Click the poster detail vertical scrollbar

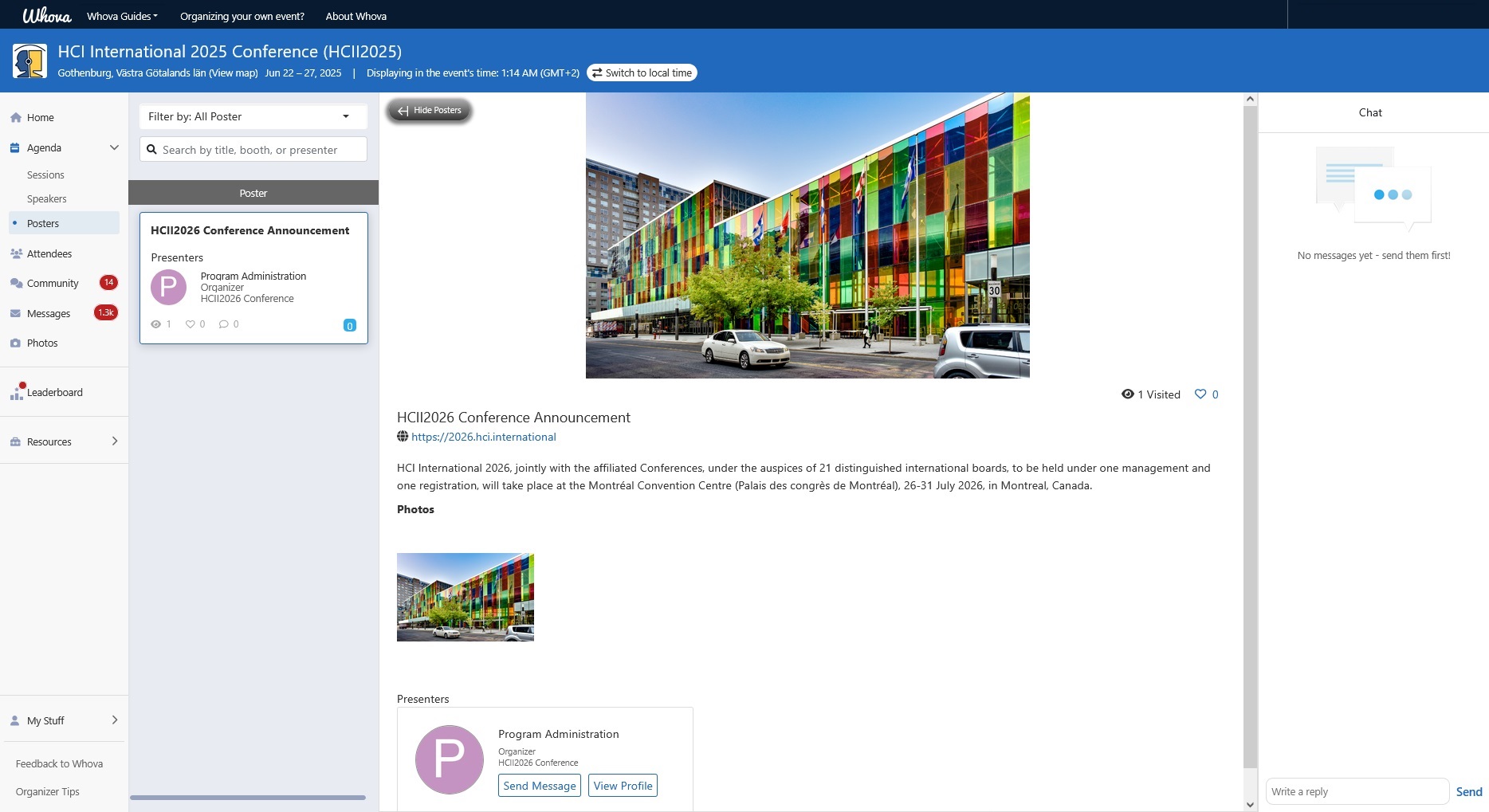[1250, 437]
